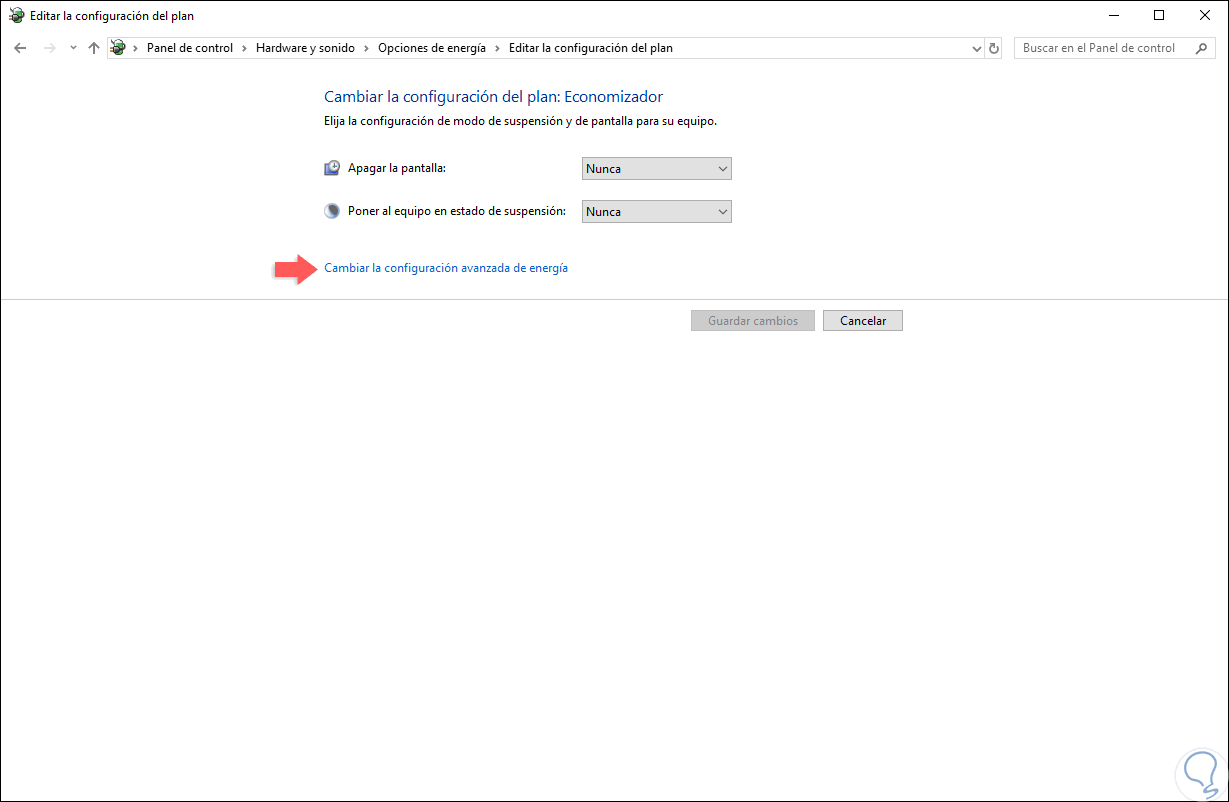Go up one level arrow
Viewport: 1229px width, 802px height.
click(94, 48)
